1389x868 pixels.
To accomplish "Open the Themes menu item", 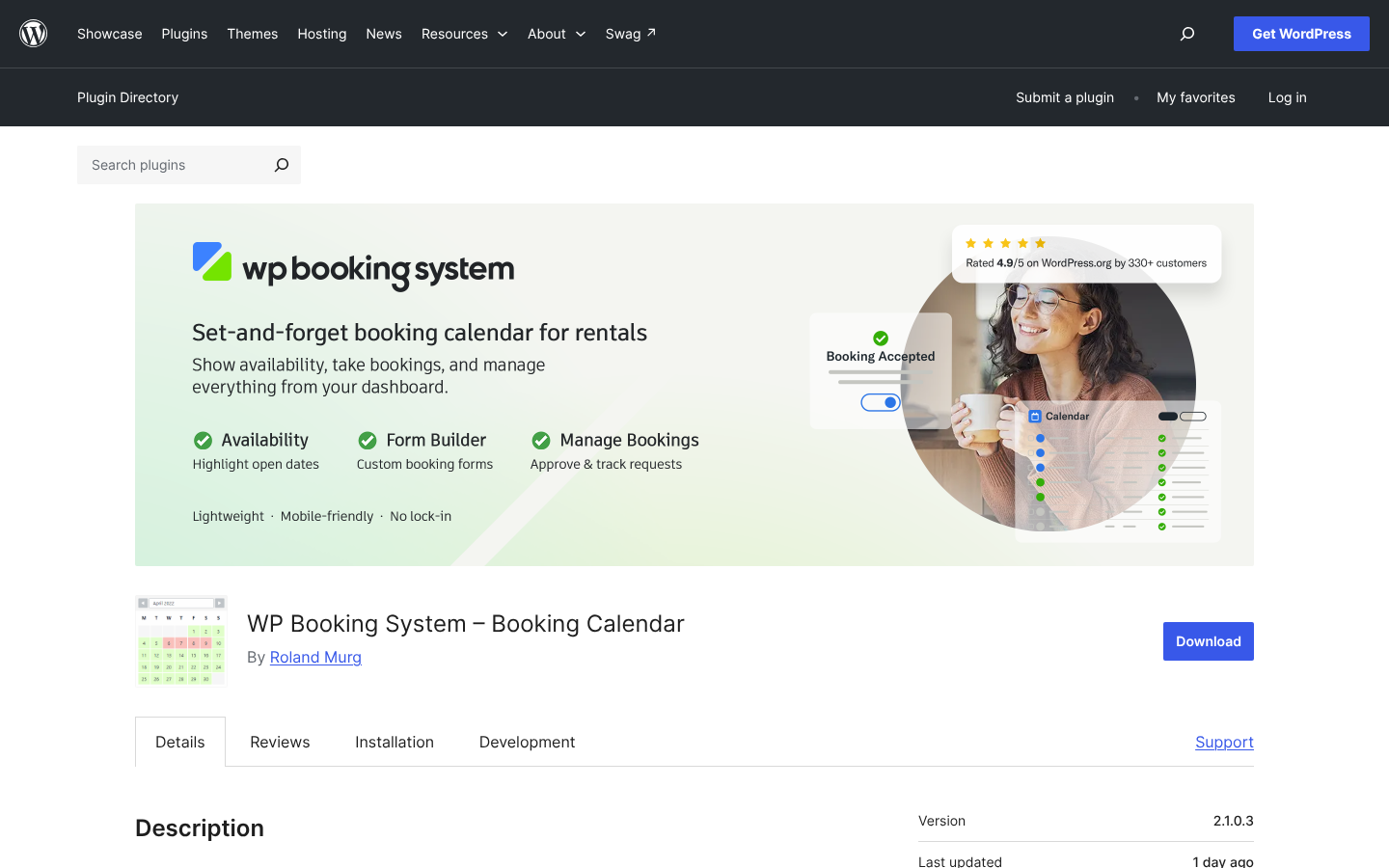I will click(x=253, y=34).
